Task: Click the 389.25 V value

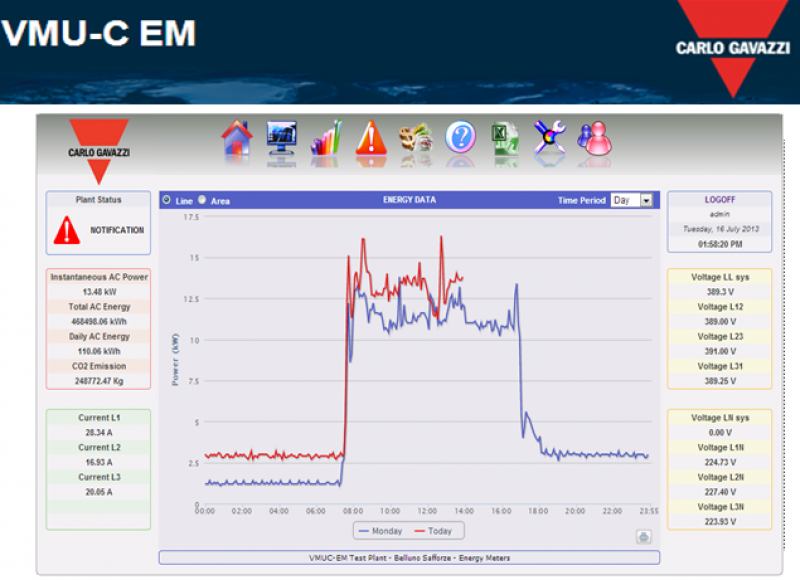Action: [x=720, y=381]
